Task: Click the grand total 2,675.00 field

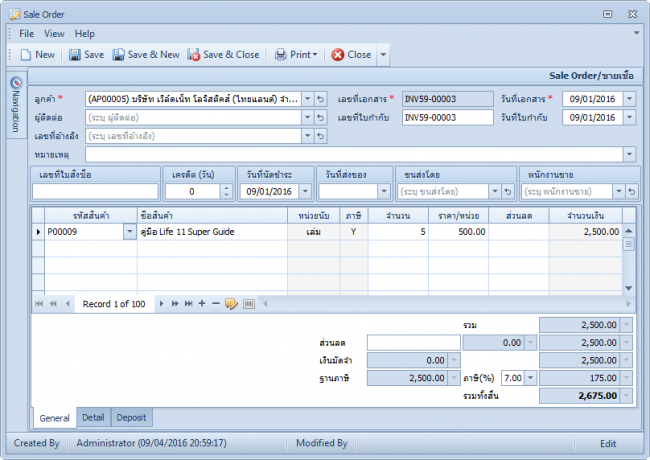Action: (585, 396)
